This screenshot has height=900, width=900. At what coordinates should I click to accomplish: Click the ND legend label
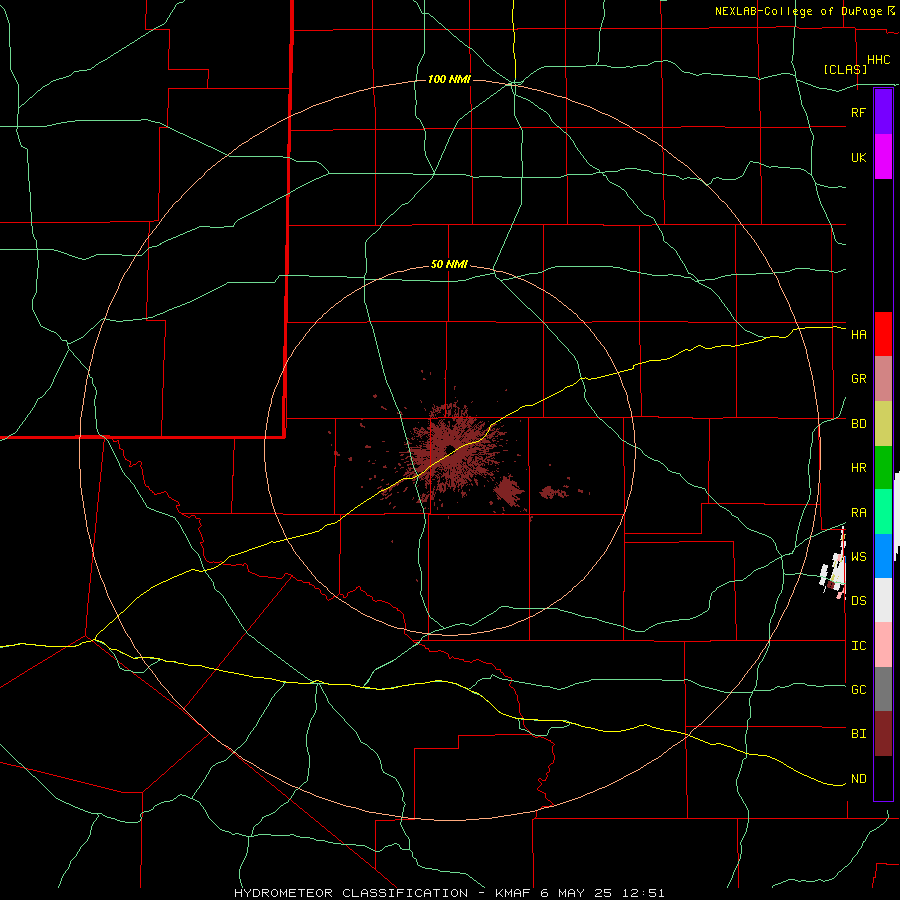(858, 779)
